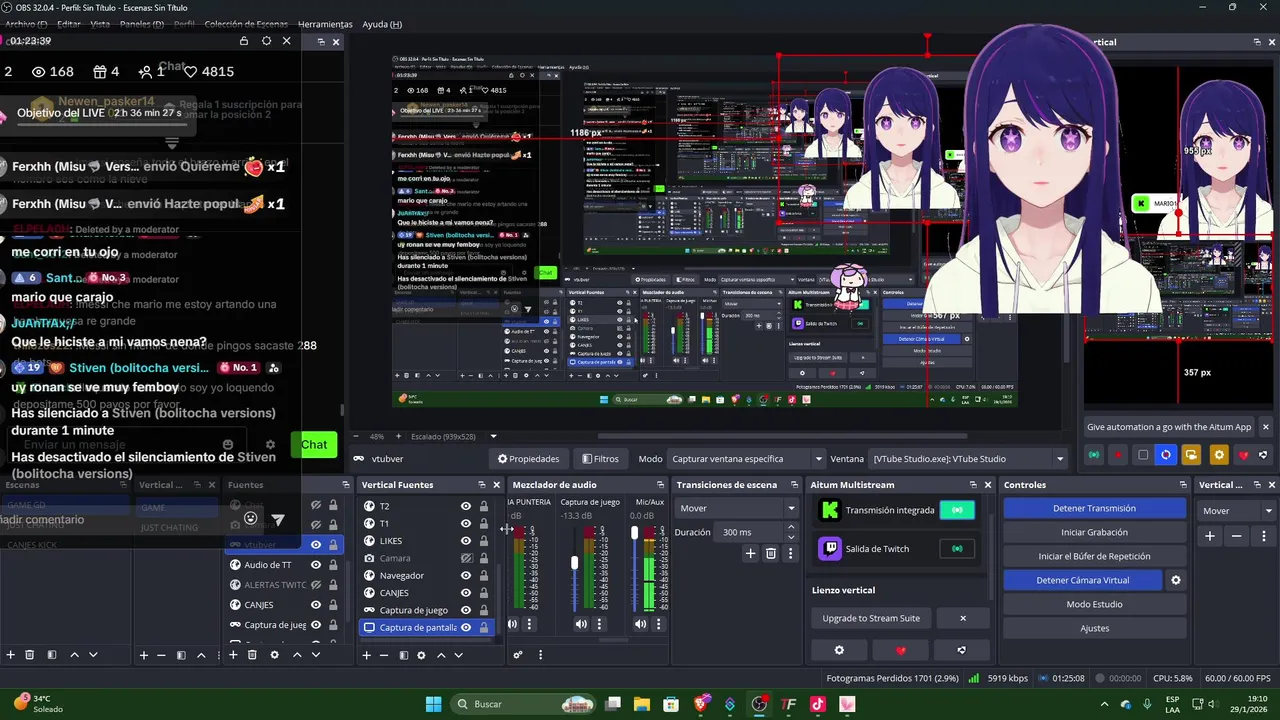The image size is (1280, 720).
Task: Open transition three-dot options menu
Action: (x=790, y=553)
